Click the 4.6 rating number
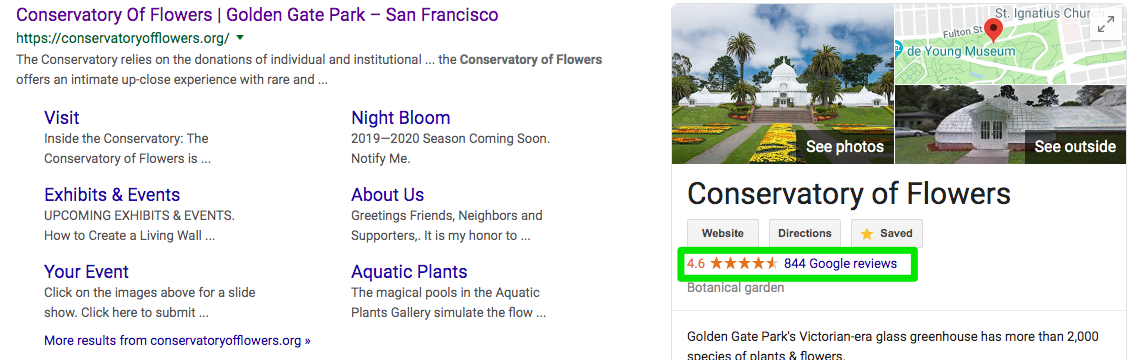Viewport: 1131px width, 360px height. 696,263
